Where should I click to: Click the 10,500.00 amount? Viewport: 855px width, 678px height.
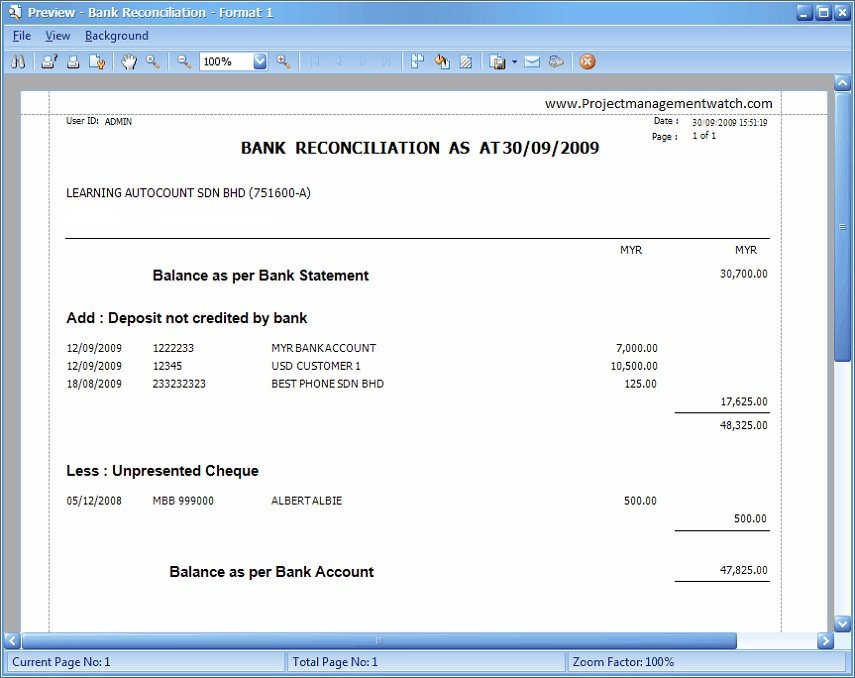634,366
